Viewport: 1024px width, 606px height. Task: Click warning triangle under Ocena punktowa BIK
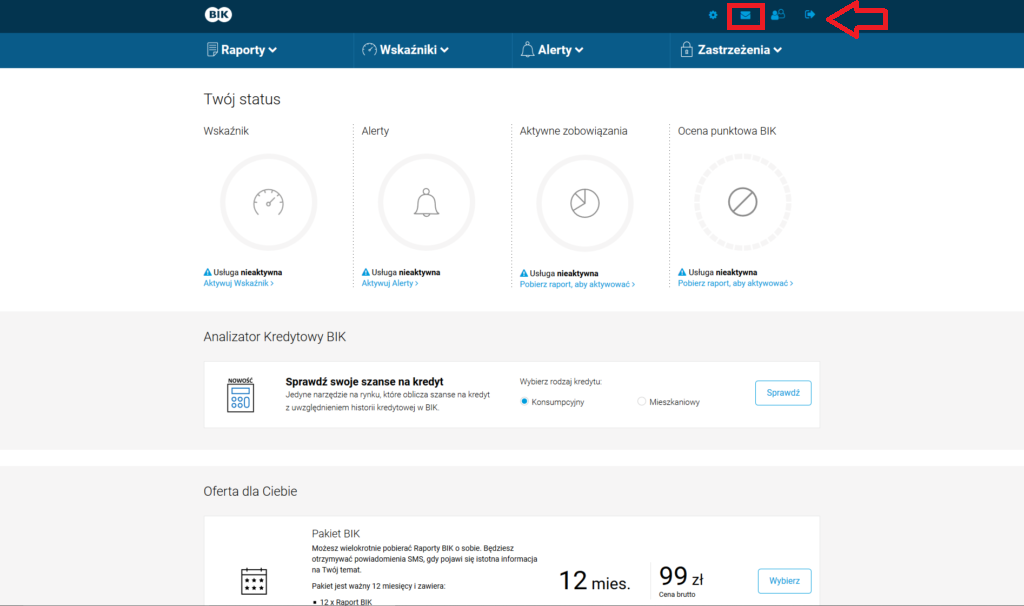click(682, 272)
